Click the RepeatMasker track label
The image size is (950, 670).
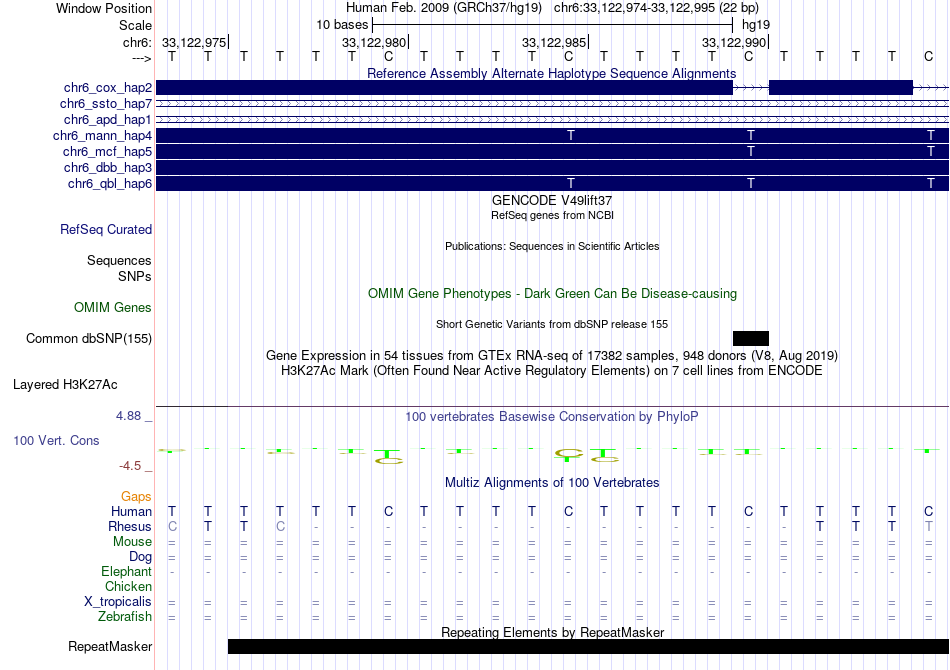click(110, 646)
